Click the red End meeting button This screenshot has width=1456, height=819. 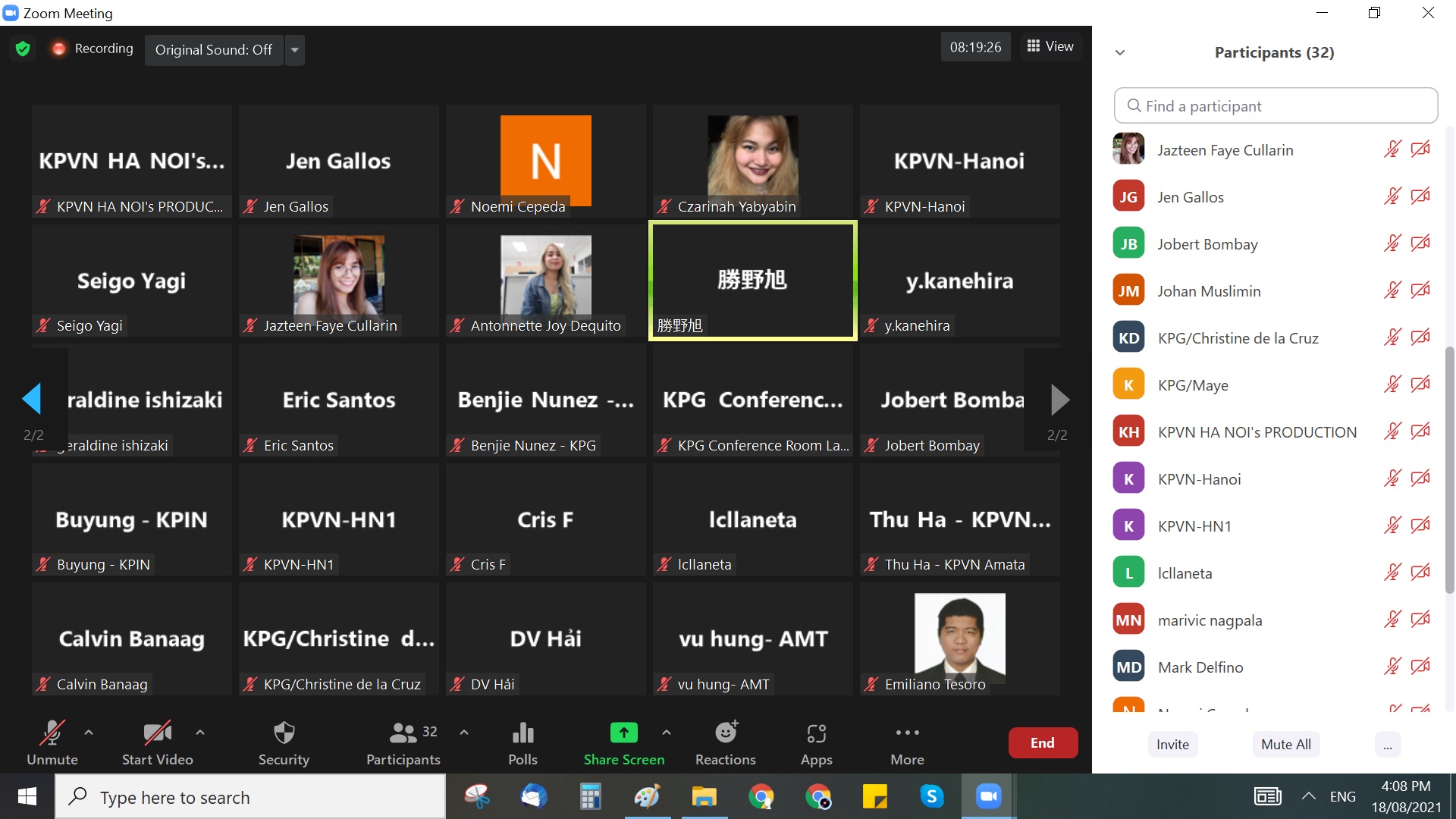pyautogui.click(x=1043, y=743)
